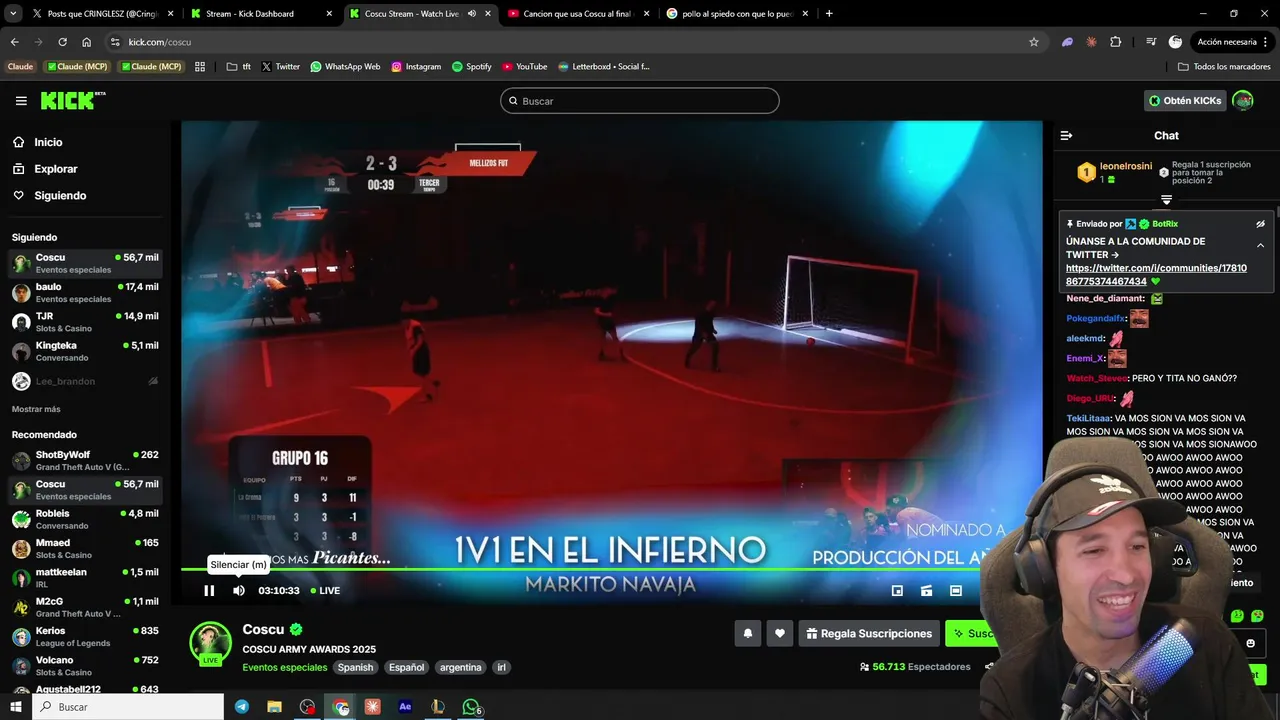Select the irl tag

point(502,667)
